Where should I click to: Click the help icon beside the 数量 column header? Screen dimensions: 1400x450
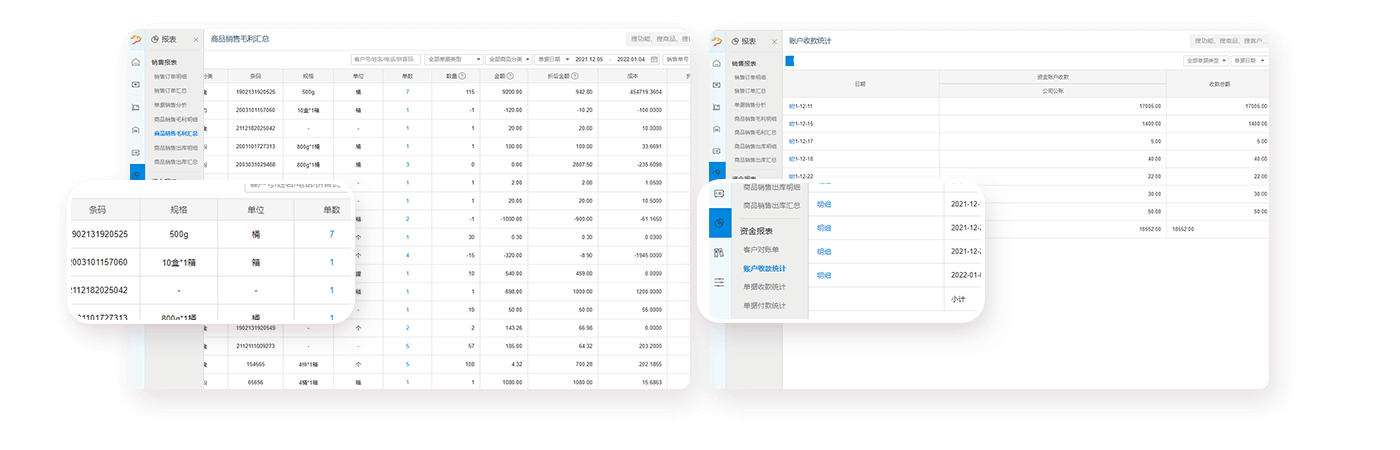pyautogui.click(x=462, y=76)
